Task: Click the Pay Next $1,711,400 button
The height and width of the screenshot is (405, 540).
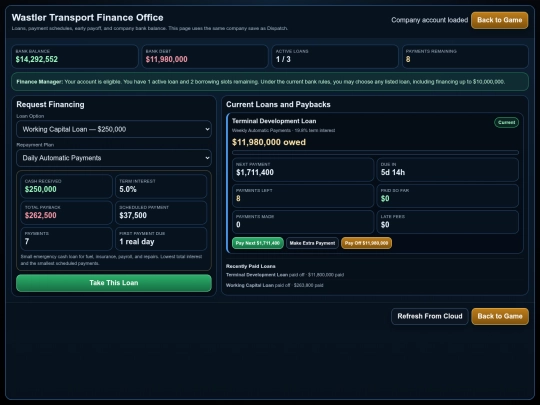Action: click(258, 243)
